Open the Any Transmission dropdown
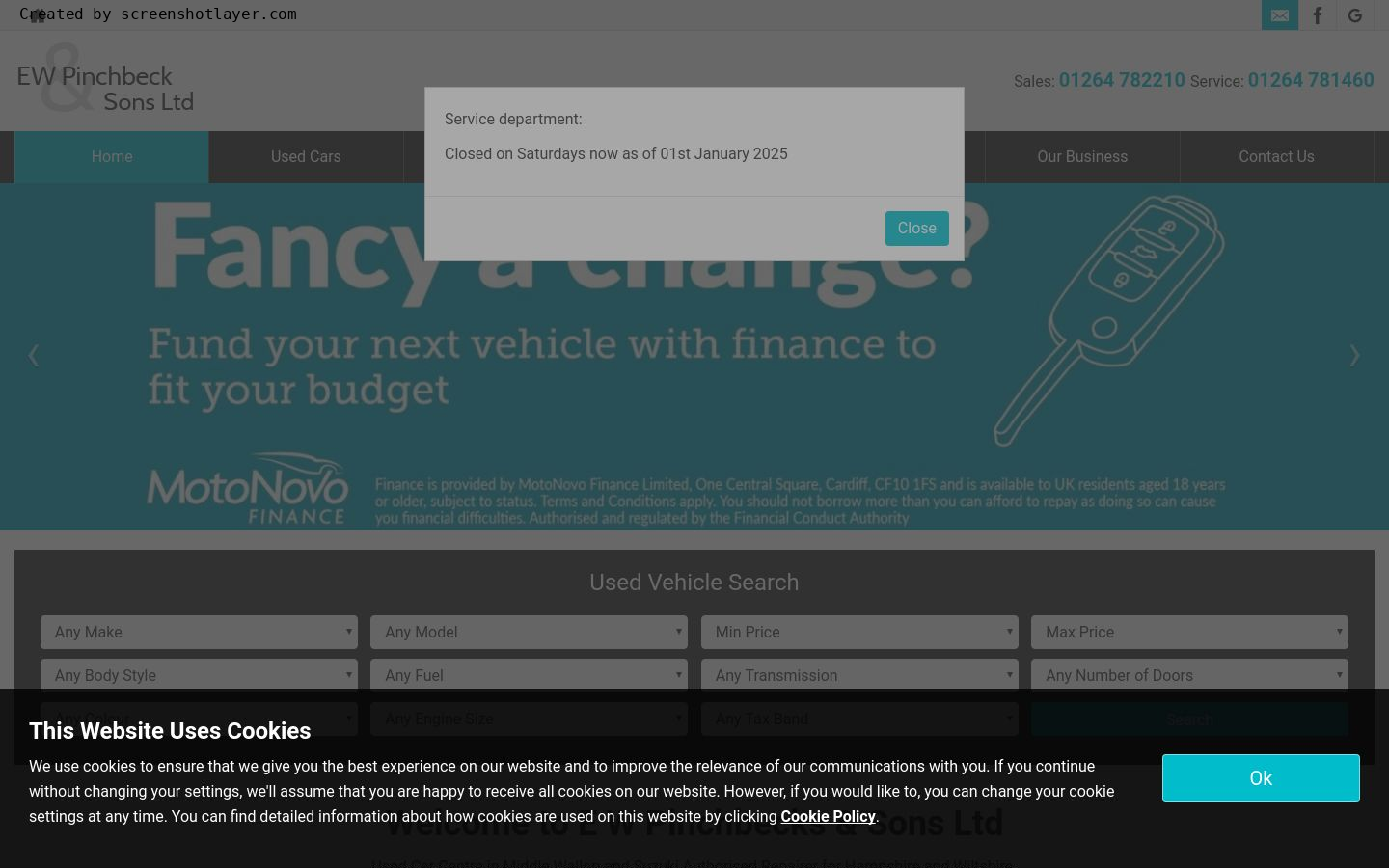 coord(859,676)
